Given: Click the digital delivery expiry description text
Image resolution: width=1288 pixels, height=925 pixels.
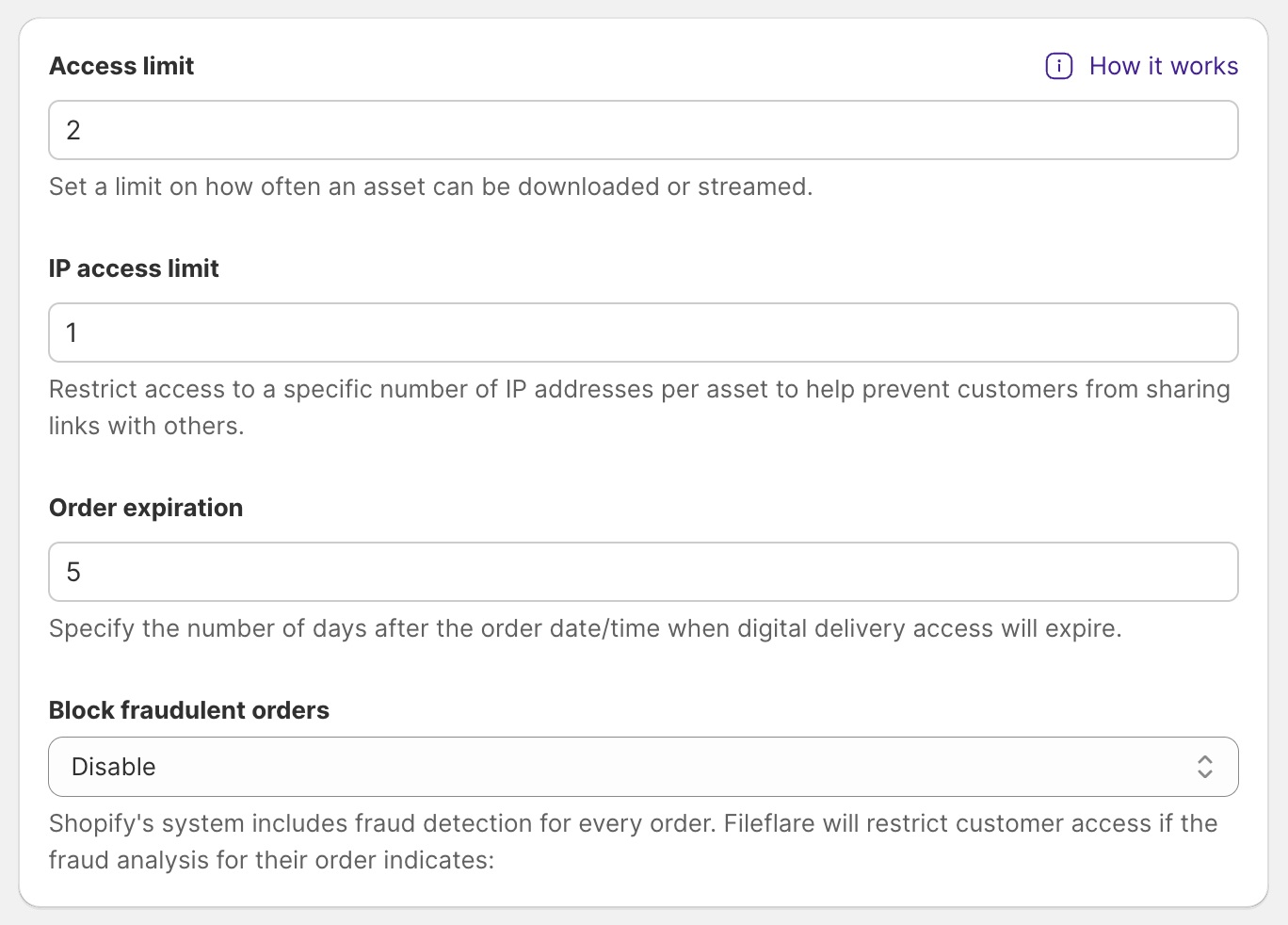Looking at the screenshot, I should (x=585, y=628).
